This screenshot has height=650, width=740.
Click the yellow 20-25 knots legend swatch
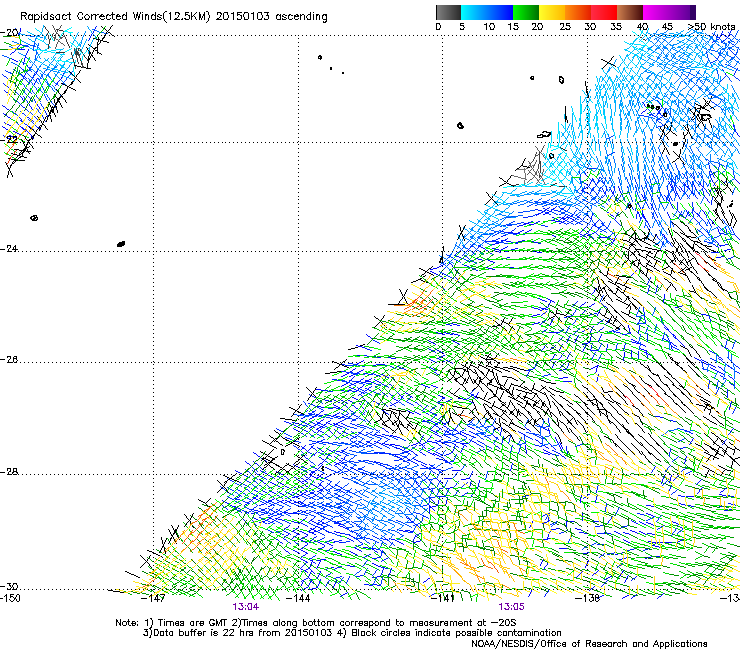click(x=552, y=12)
